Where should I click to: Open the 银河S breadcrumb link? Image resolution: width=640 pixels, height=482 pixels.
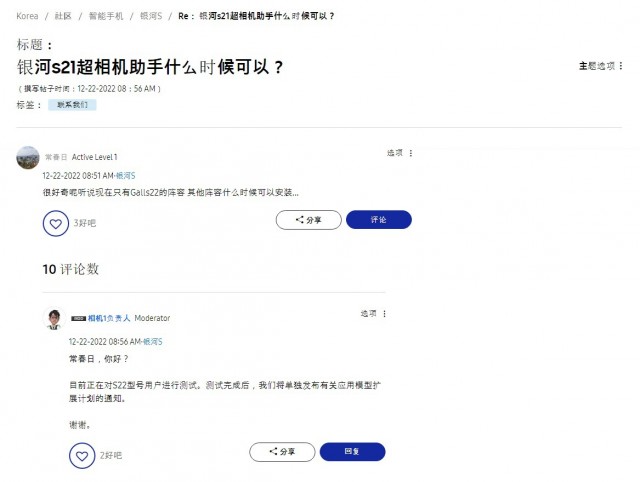tap(151, 16)
